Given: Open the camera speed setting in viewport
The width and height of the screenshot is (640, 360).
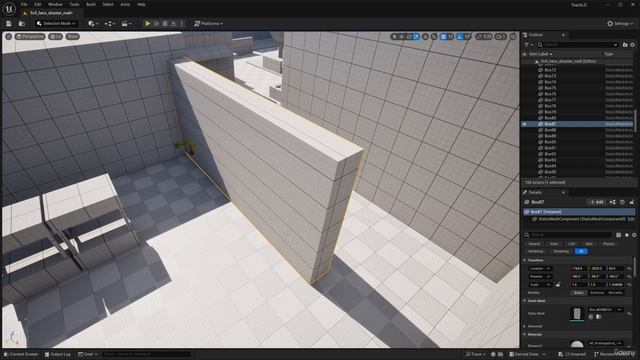Looking at the screenshot, I should (x=500, y=37).
